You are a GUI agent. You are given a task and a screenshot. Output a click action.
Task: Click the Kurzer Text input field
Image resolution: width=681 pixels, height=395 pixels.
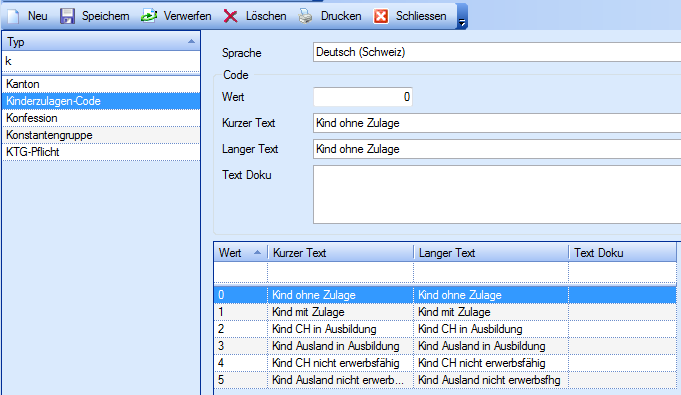pos(497,123)
